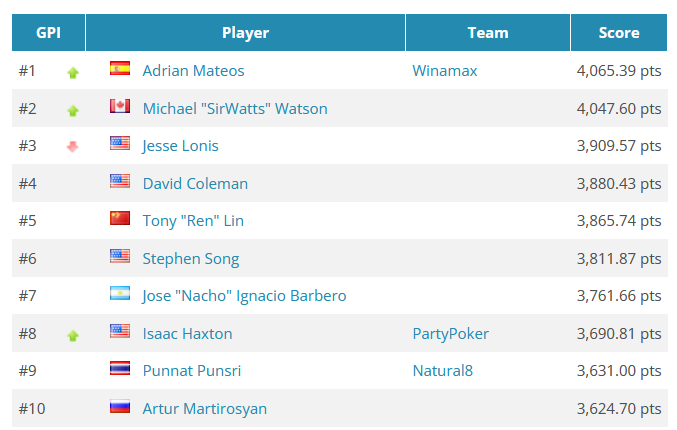The width and height of the screenshot is (677, 430).
Task: View Stephen Song's profile
Action: 191,259
